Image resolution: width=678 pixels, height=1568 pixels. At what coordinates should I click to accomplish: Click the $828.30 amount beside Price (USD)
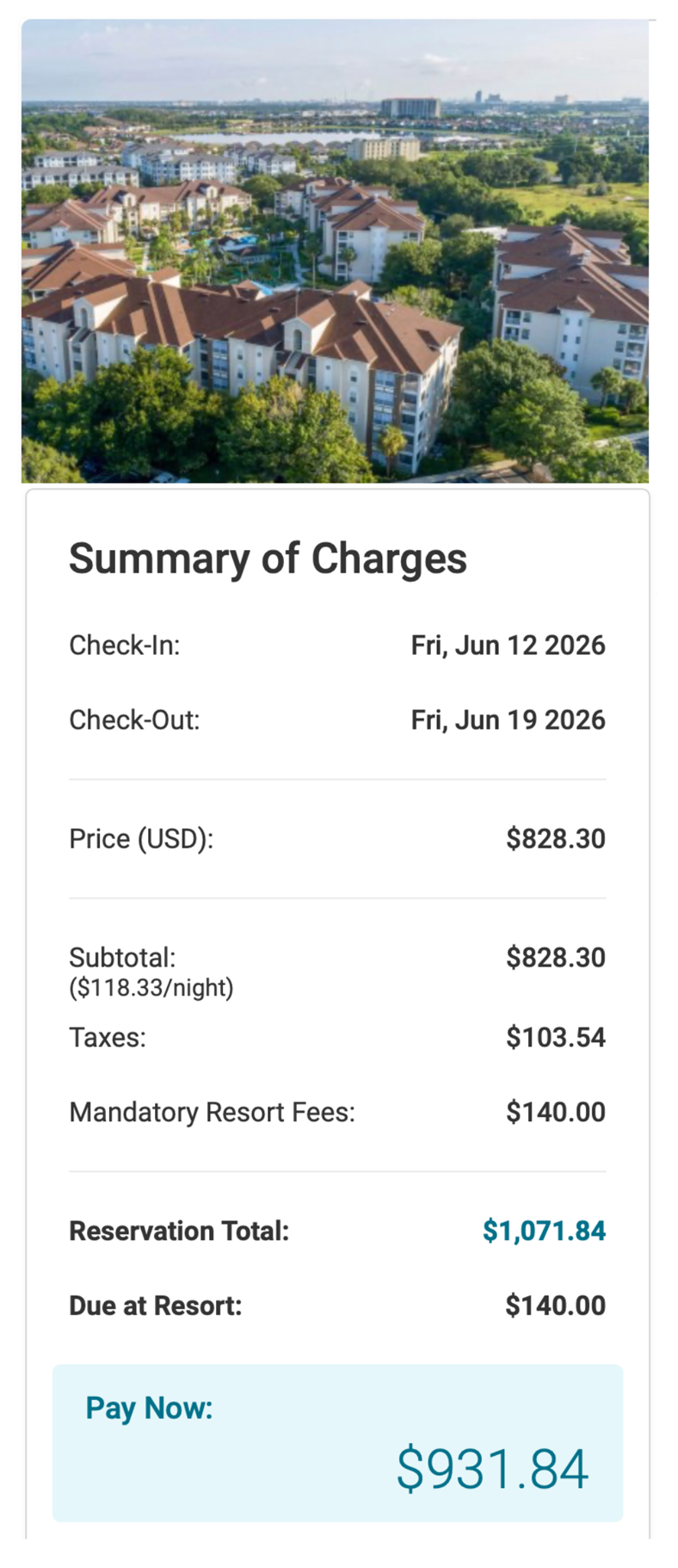click(555, 838)
